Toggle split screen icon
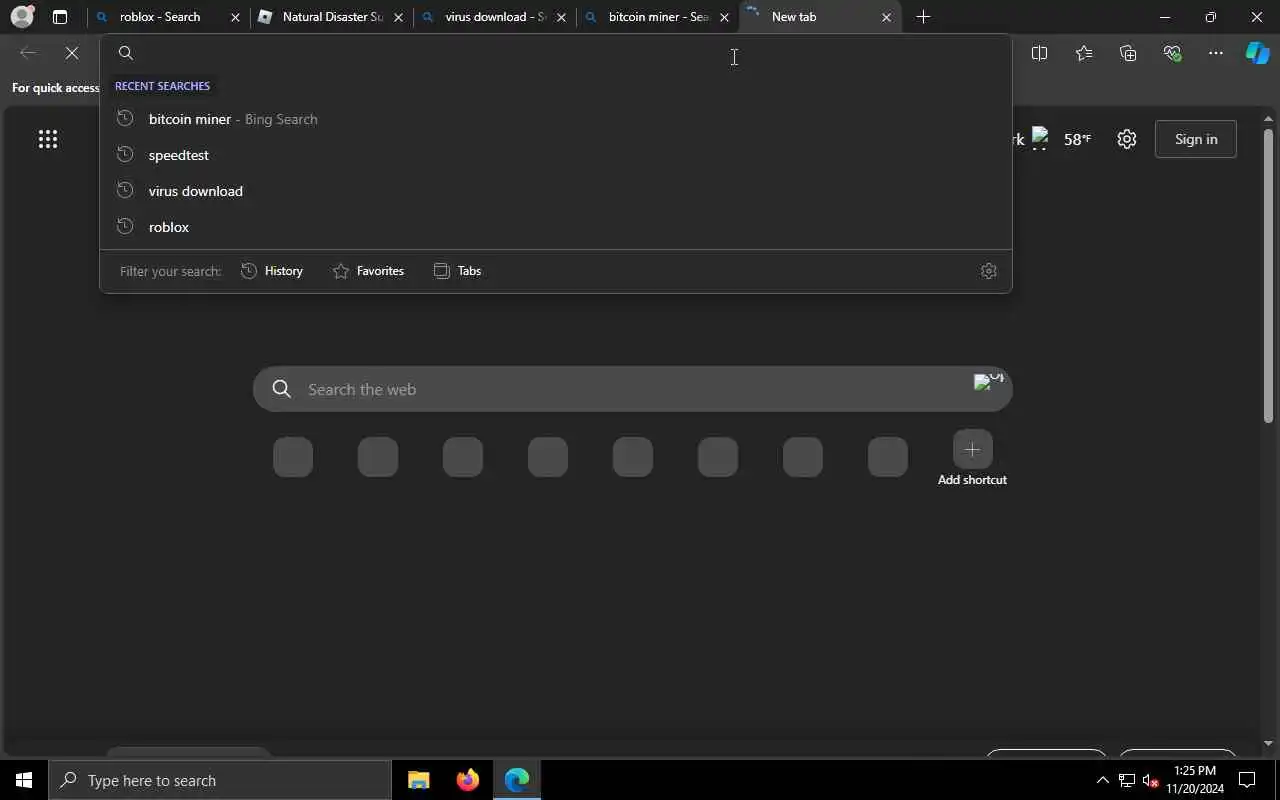This screenshot has height=800, width=1280. 1039,53
